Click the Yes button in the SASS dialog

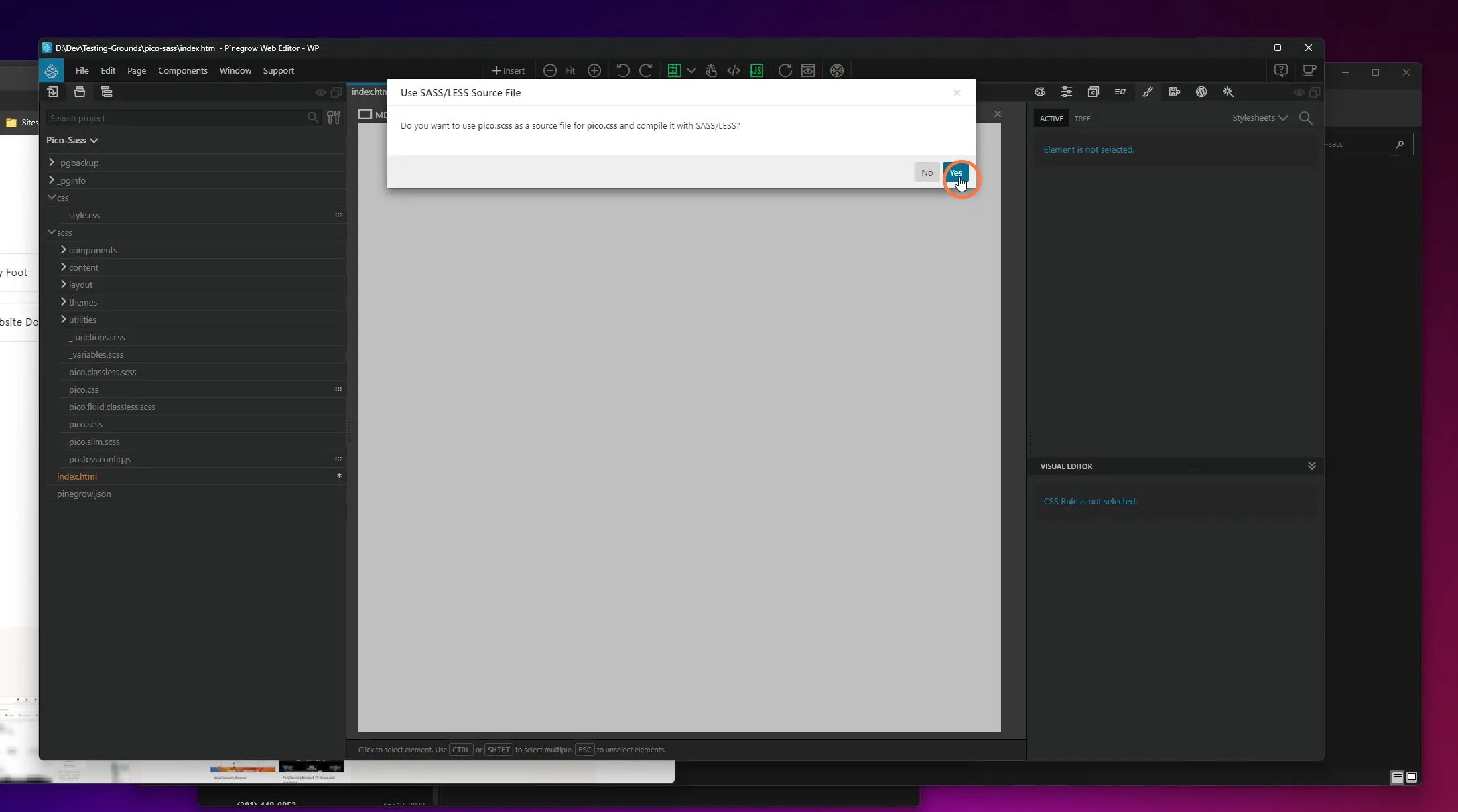955,172
